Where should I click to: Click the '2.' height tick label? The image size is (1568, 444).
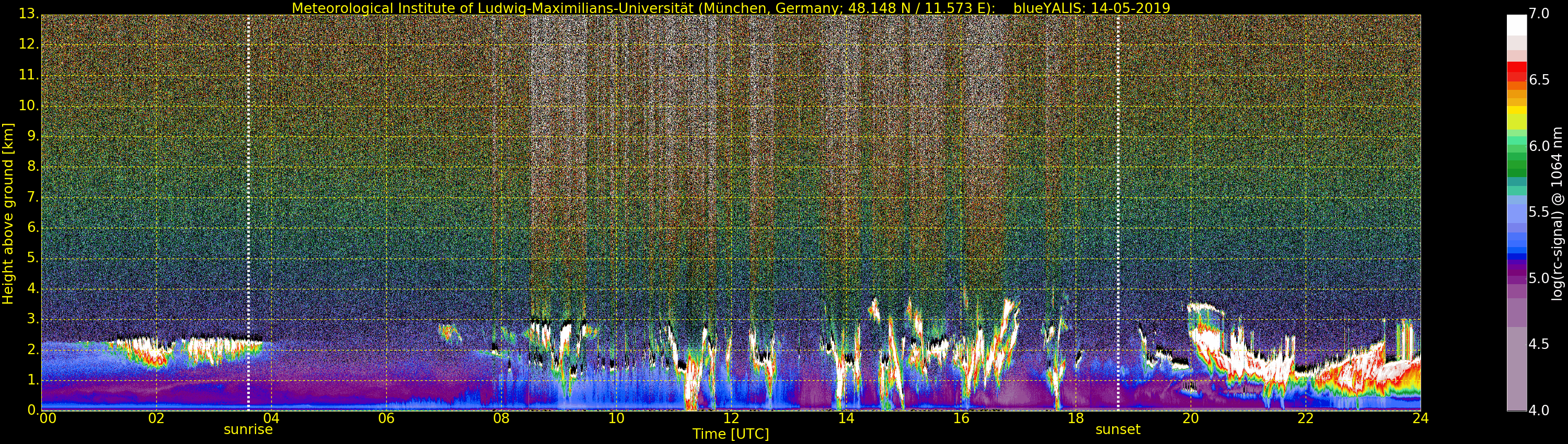[33, 349]
